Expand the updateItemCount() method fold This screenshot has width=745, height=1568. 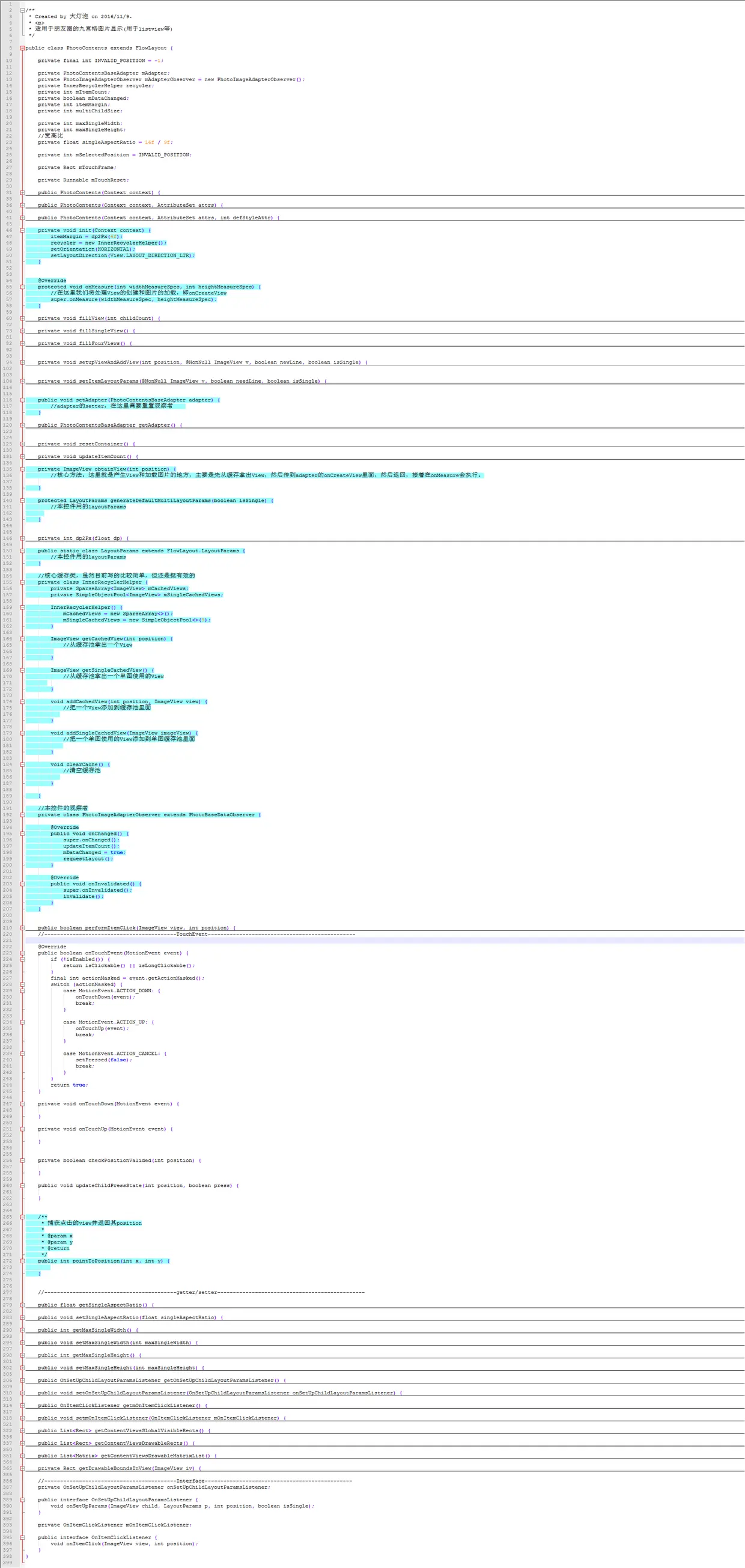(x=22, y=457)
